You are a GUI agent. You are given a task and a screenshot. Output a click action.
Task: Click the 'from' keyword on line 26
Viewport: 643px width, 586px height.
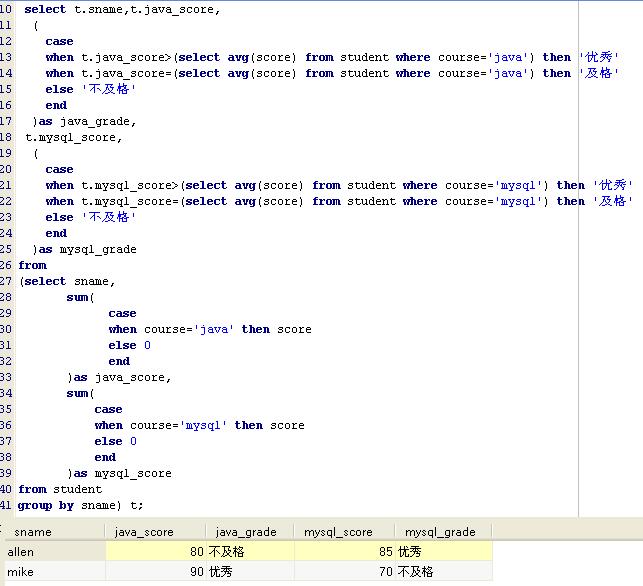[x=32, y=265]
